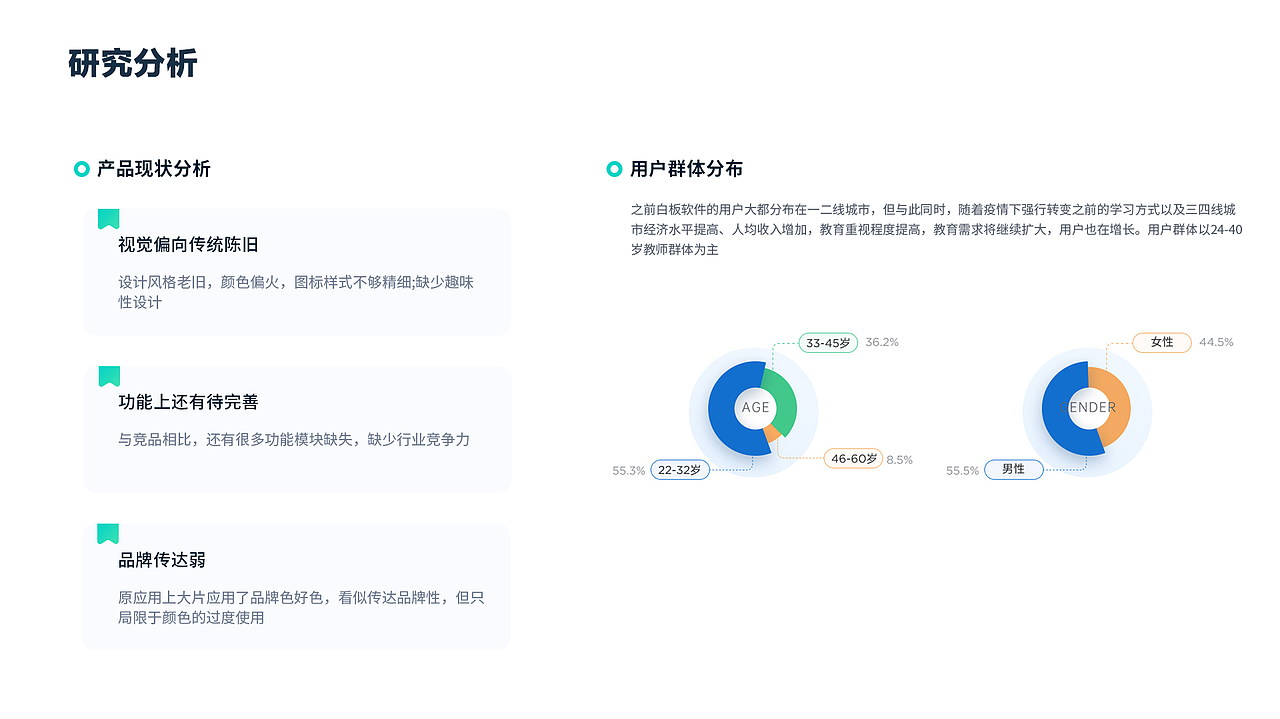
Task: Click the 46-60岁 label near the age chart
Action: pos(854,458)
